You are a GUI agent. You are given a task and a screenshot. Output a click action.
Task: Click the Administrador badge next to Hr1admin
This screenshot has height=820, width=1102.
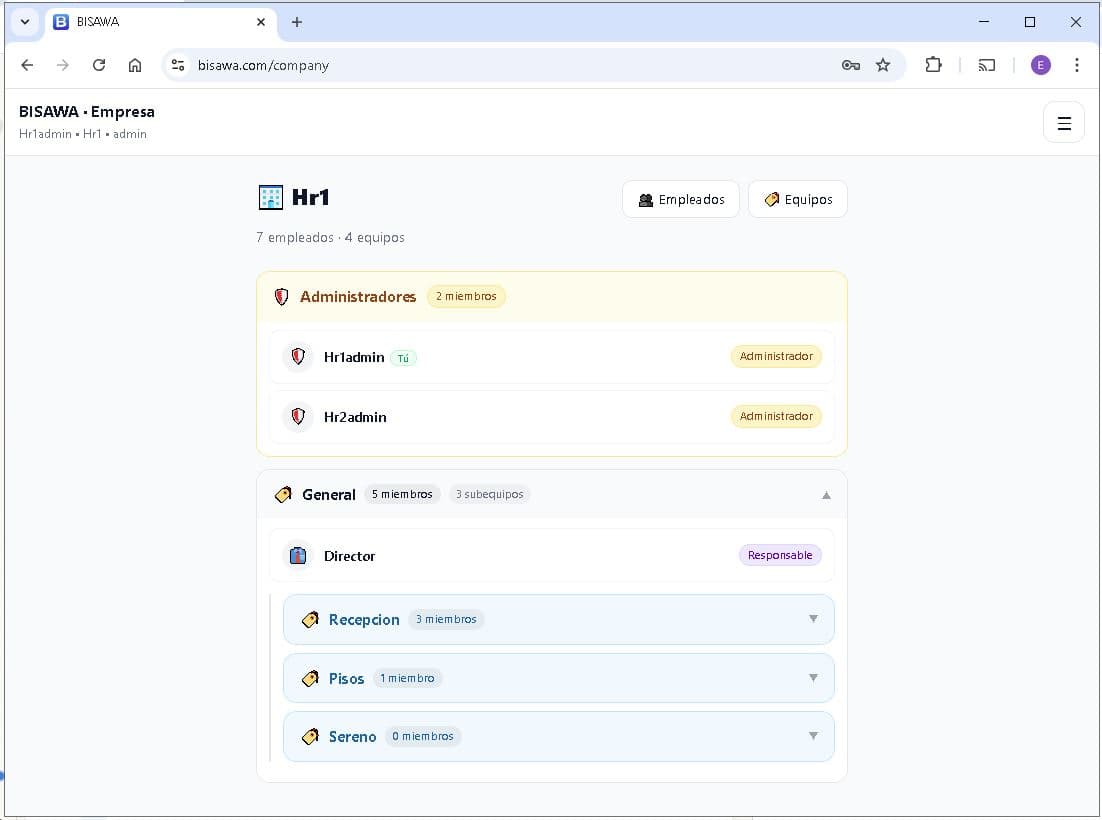pyautogui.click(x=776, y=356)
